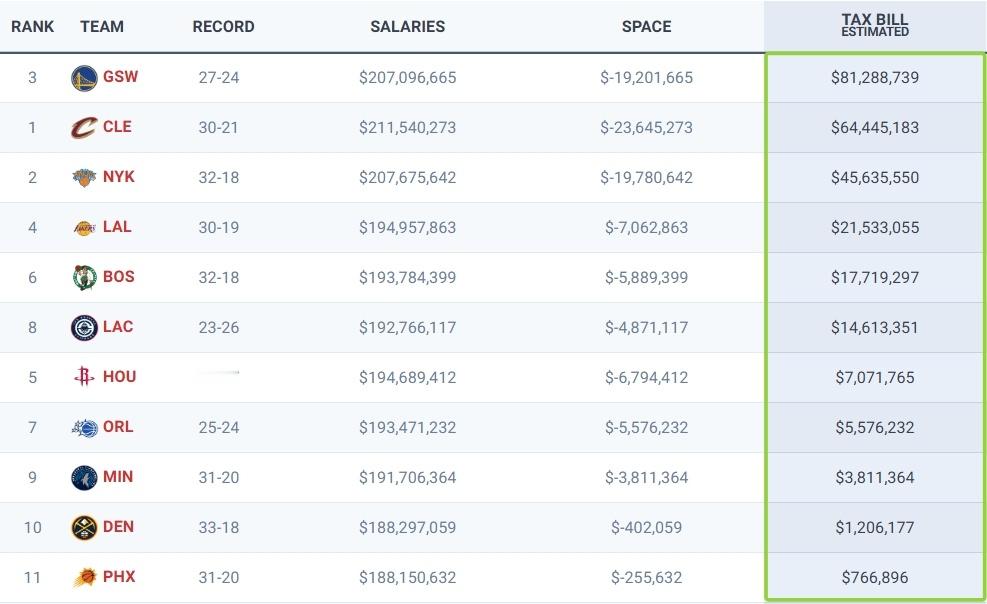
Task: Click NYK space value $-19,780,642
Action: (x=646, y=177)
